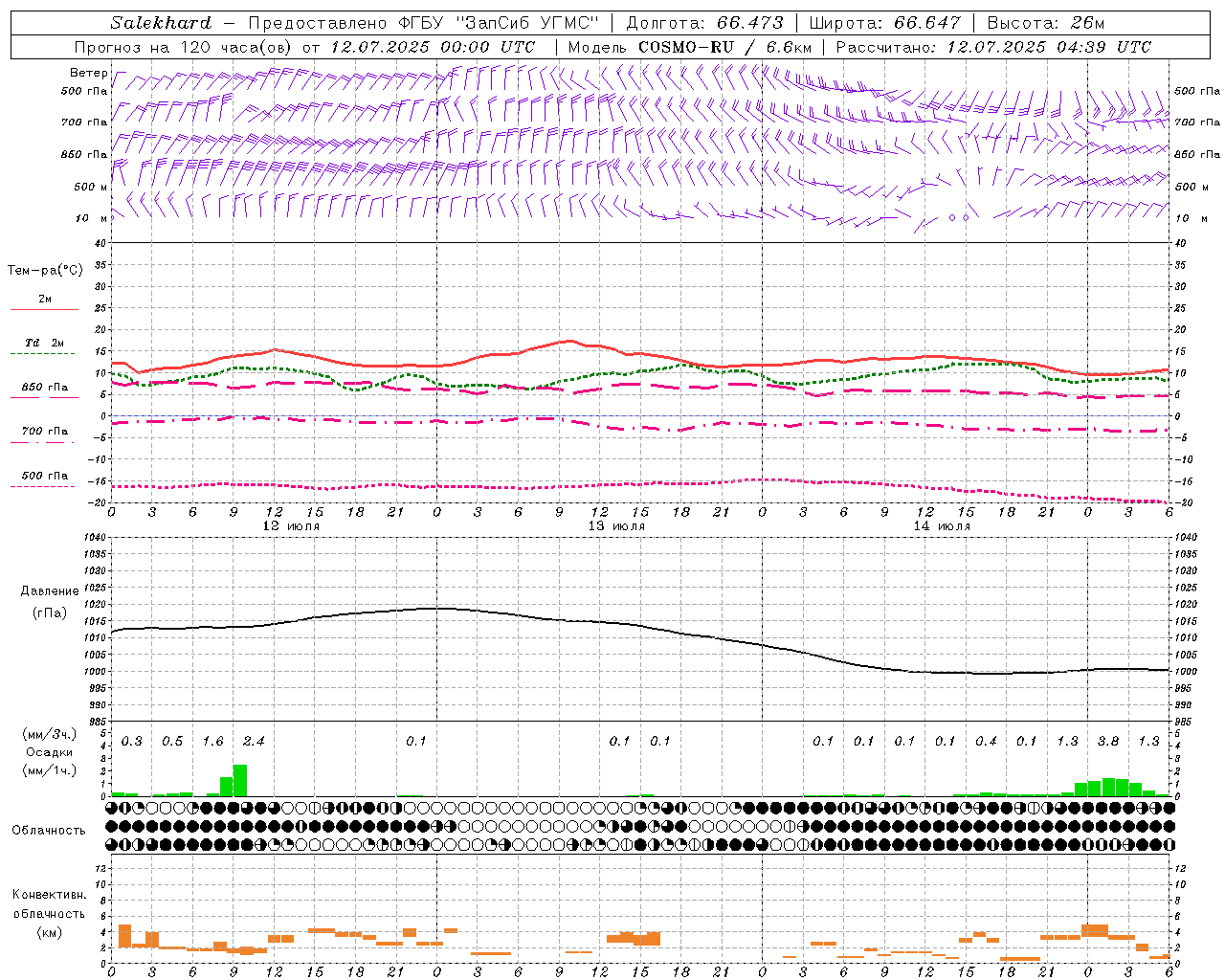Click the "2.4" precipitation total value
This screenshot has height=980, width=1225.
click(254, 742)
